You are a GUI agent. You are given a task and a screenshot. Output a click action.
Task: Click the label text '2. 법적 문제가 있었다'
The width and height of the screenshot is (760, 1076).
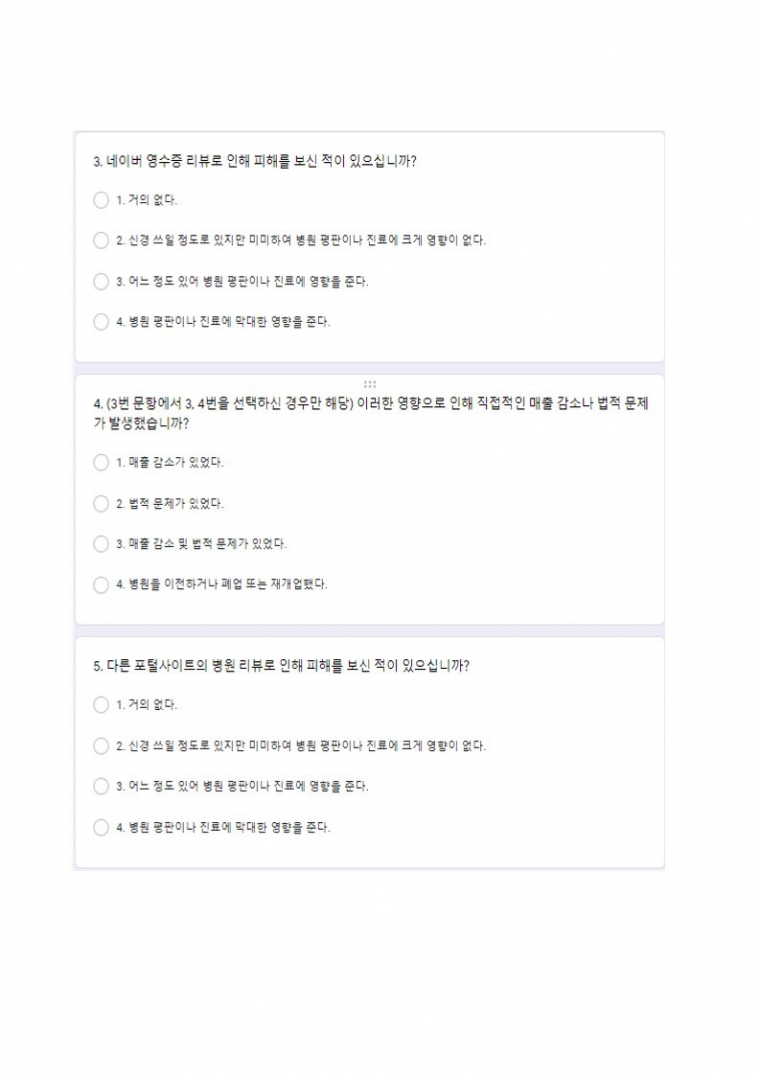[169, 504]
